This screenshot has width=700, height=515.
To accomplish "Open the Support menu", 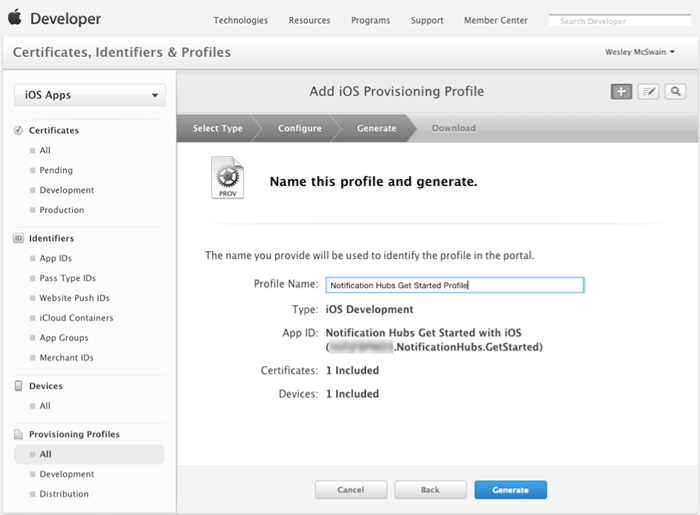I will click(427, 21).
